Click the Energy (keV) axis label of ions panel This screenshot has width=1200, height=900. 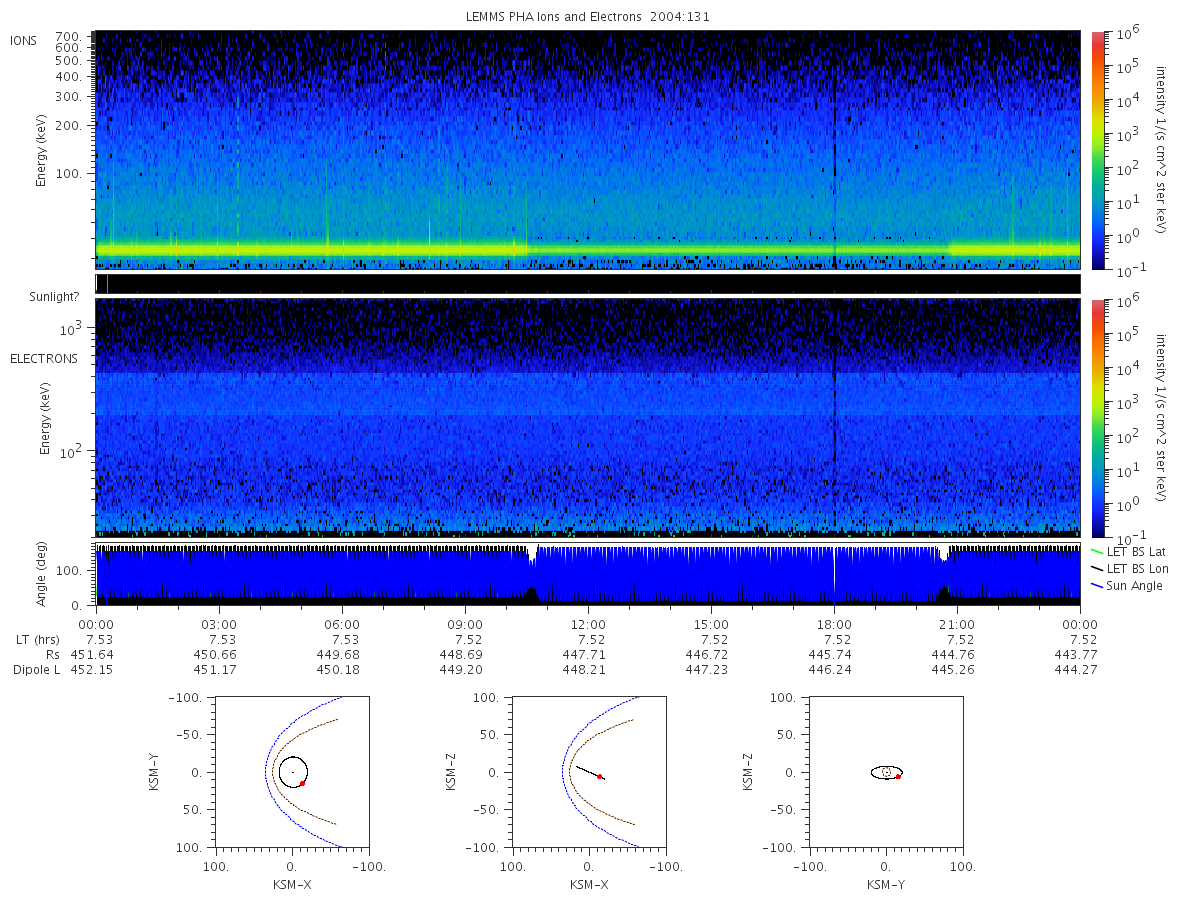pyautogui.click(x=42, y=150)
